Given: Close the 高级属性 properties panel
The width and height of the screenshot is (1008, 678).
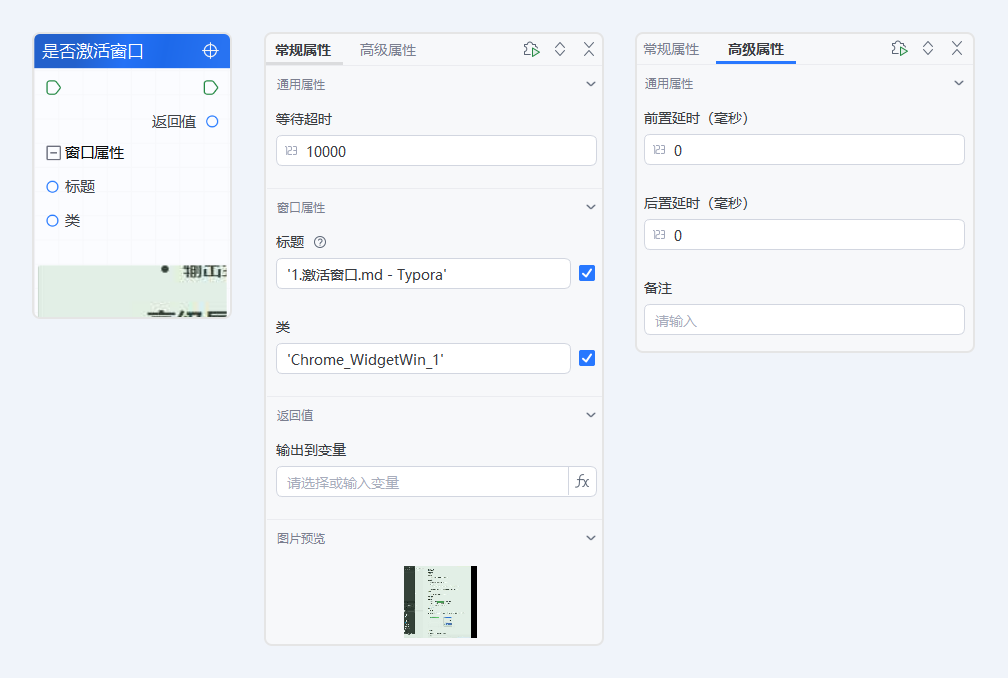Looking at the screenshot, I should tap(955, 48).
